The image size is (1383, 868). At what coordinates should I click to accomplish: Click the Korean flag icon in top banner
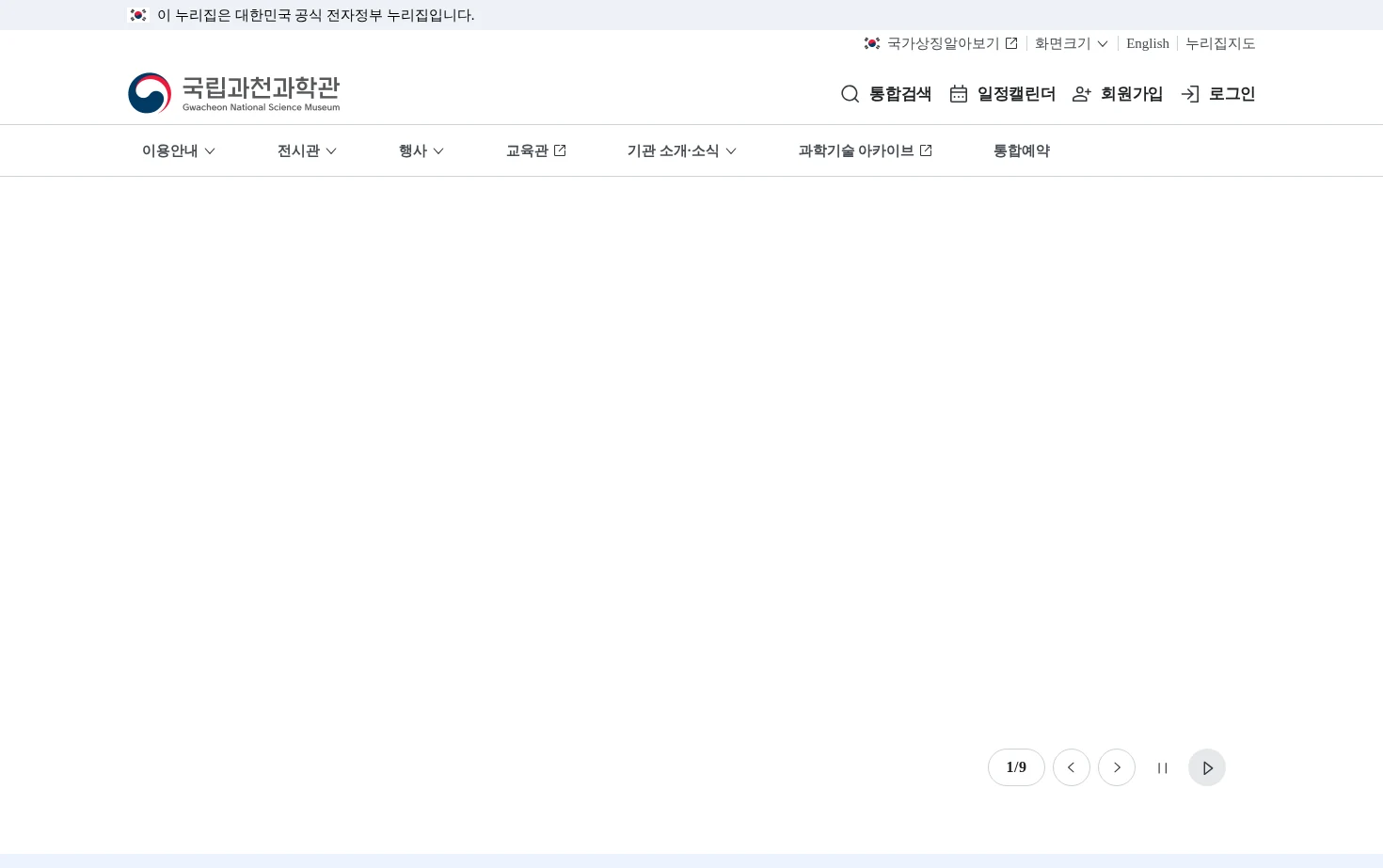pyautogui.click(x=138, y=15)
